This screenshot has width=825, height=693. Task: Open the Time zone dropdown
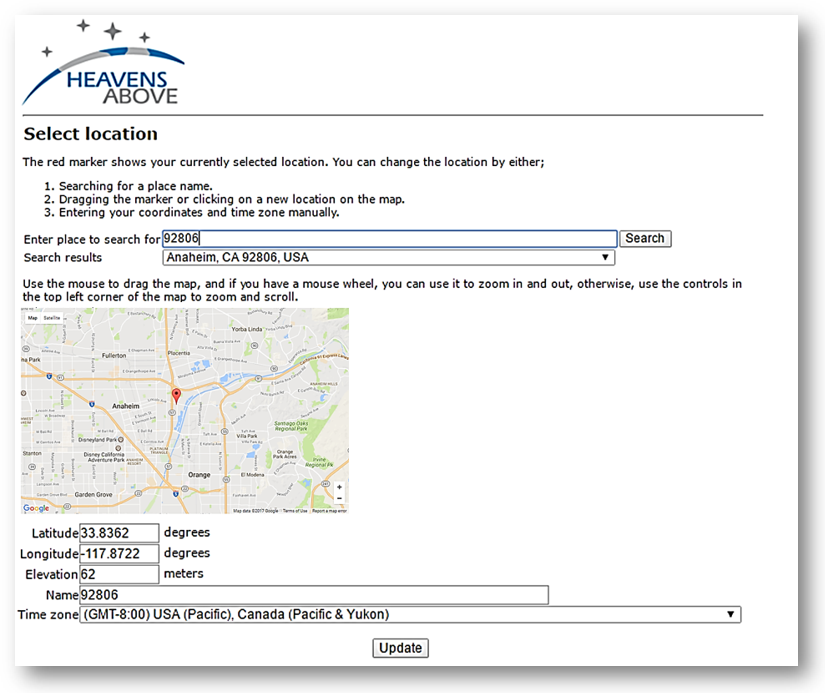tap(410, 615)
